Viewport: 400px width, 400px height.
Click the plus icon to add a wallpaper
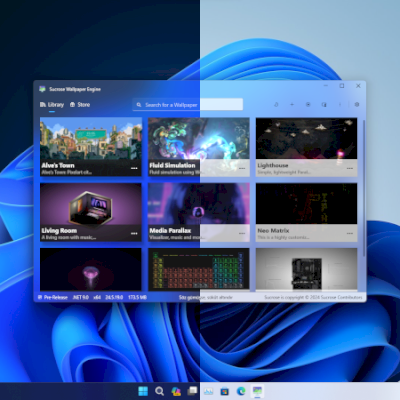pyautogui.click(x=292, y=104)
